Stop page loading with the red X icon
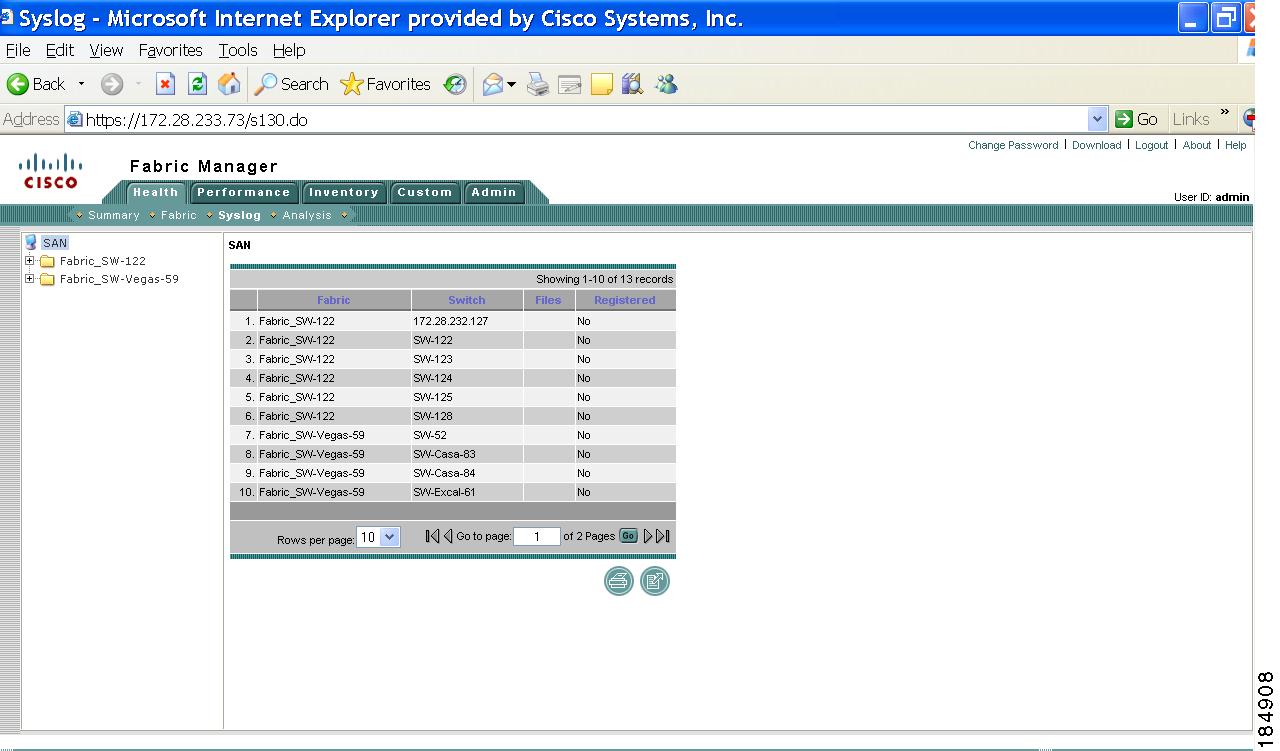The height and width of the screenshot is (751, 1280). pos(166,85)
